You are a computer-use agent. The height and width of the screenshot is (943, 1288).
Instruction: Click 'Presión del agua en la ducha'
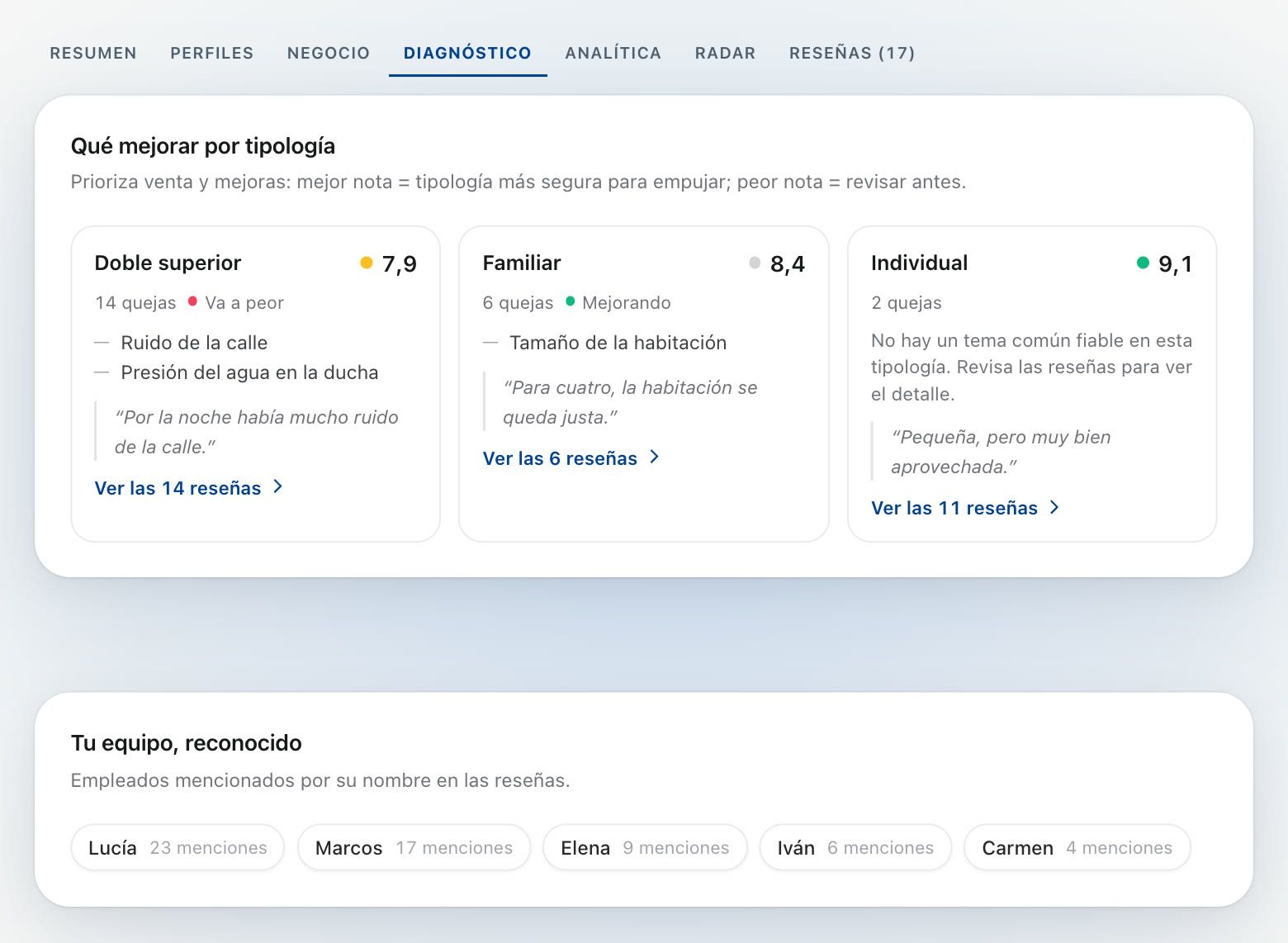(249, 372)
